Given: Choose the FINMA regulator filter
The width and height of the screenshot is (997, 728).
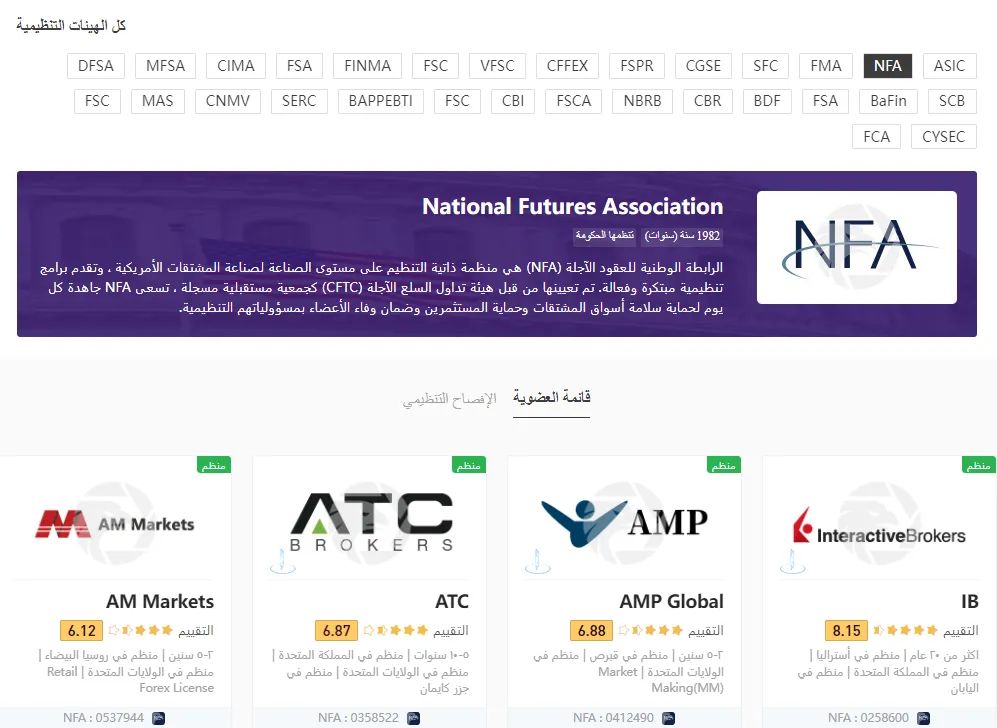Looking at the screenshot, I should 368,66.
